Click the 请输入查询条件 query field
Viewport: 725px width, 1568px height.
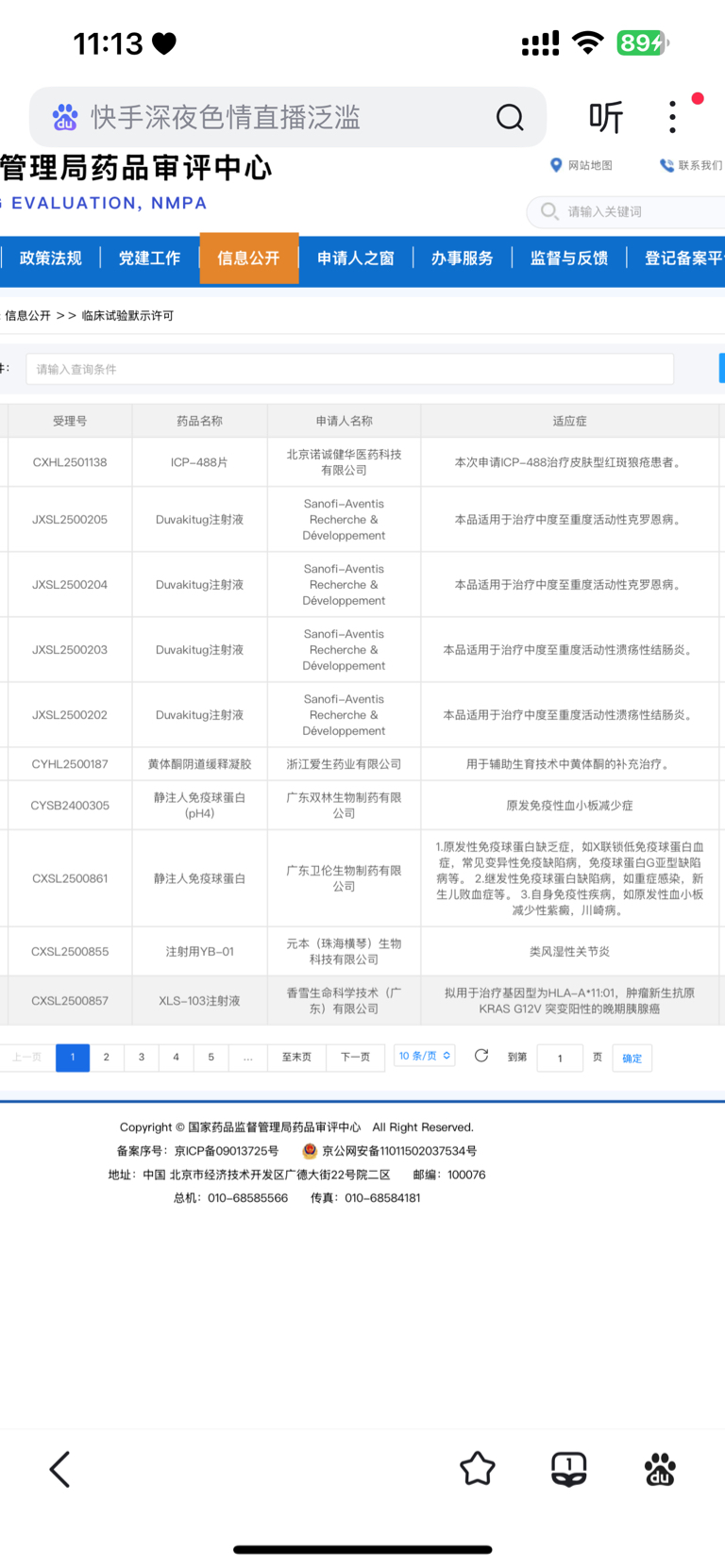pyautogui.click(x=349, y=369)
